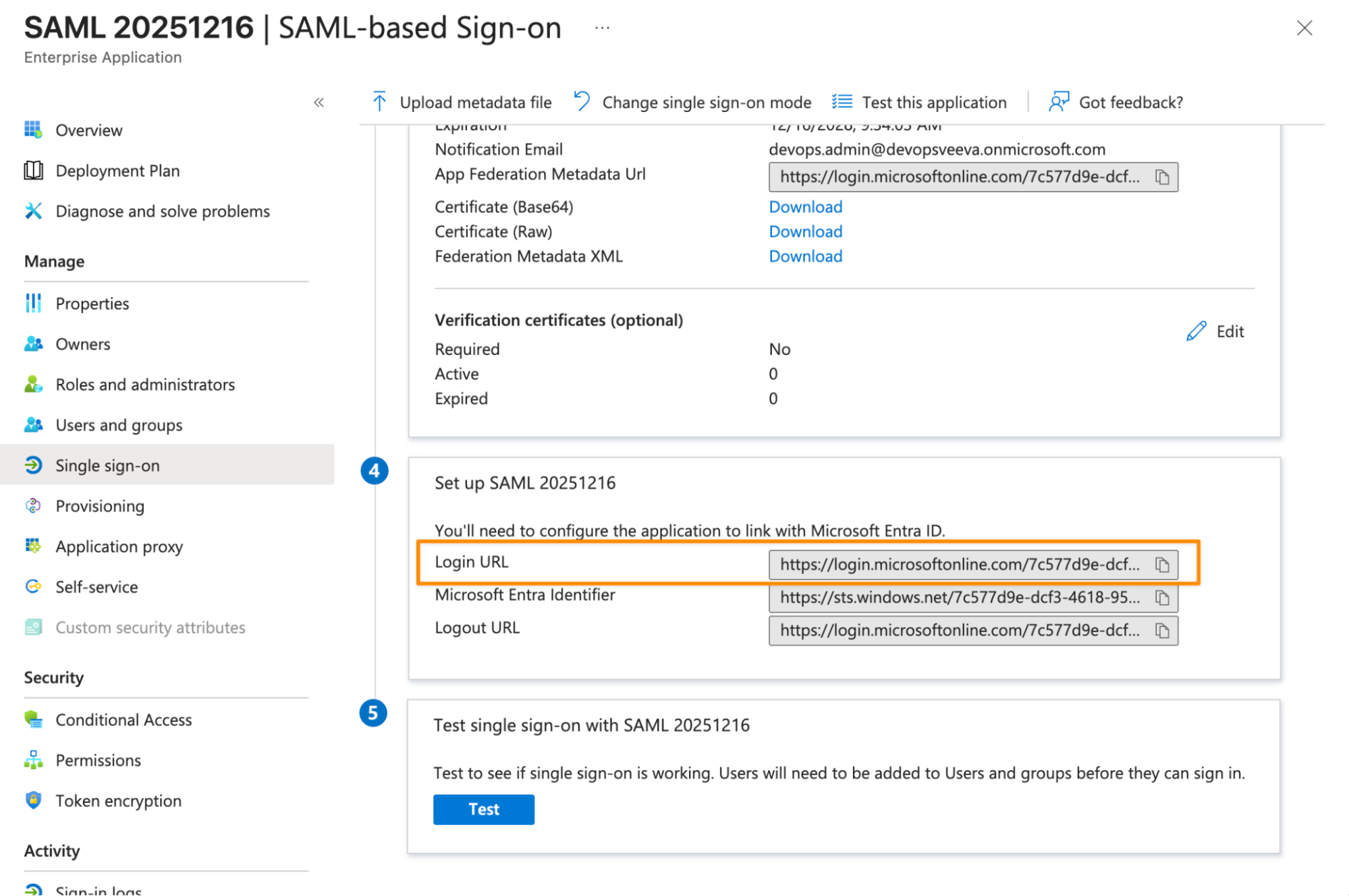The height and width of the screenshot is (896, 1349).
Task: Open Provisioning sync icon
Action: [x=33, y=505]
